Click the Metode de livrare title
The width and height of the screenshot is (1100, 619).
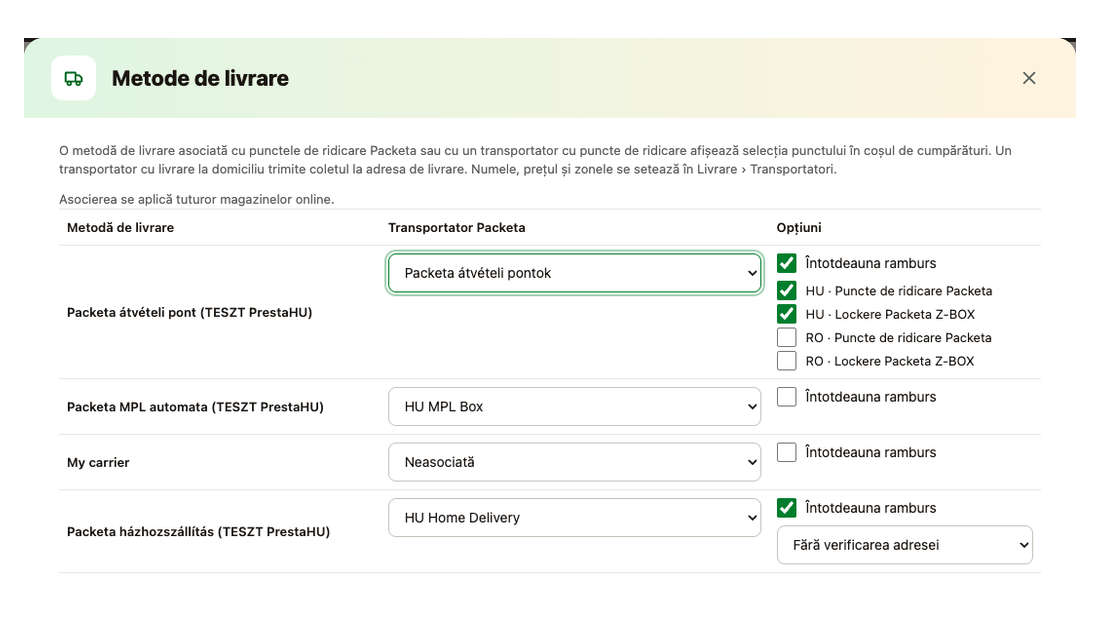201,78
